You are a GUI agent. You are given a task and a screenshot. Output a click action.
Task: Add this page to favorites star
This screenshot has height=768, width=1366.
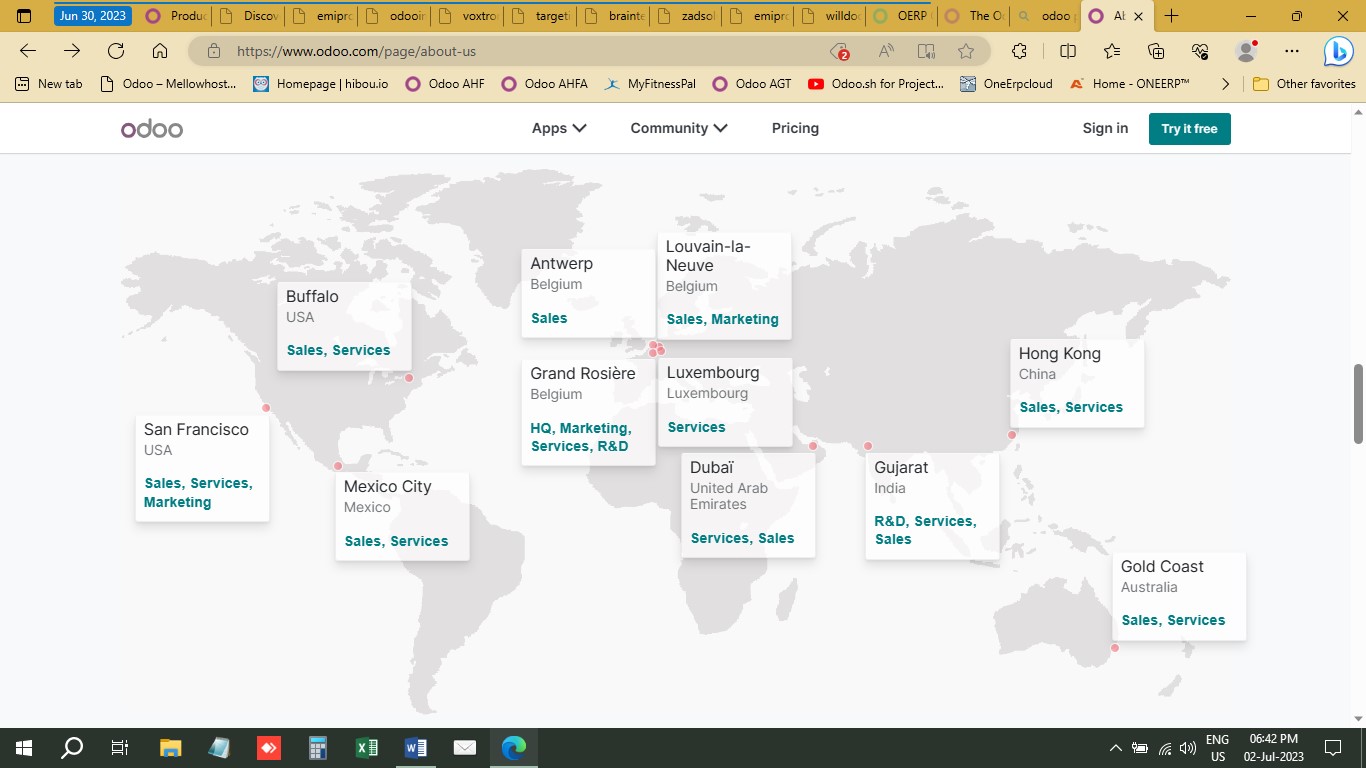965,51
